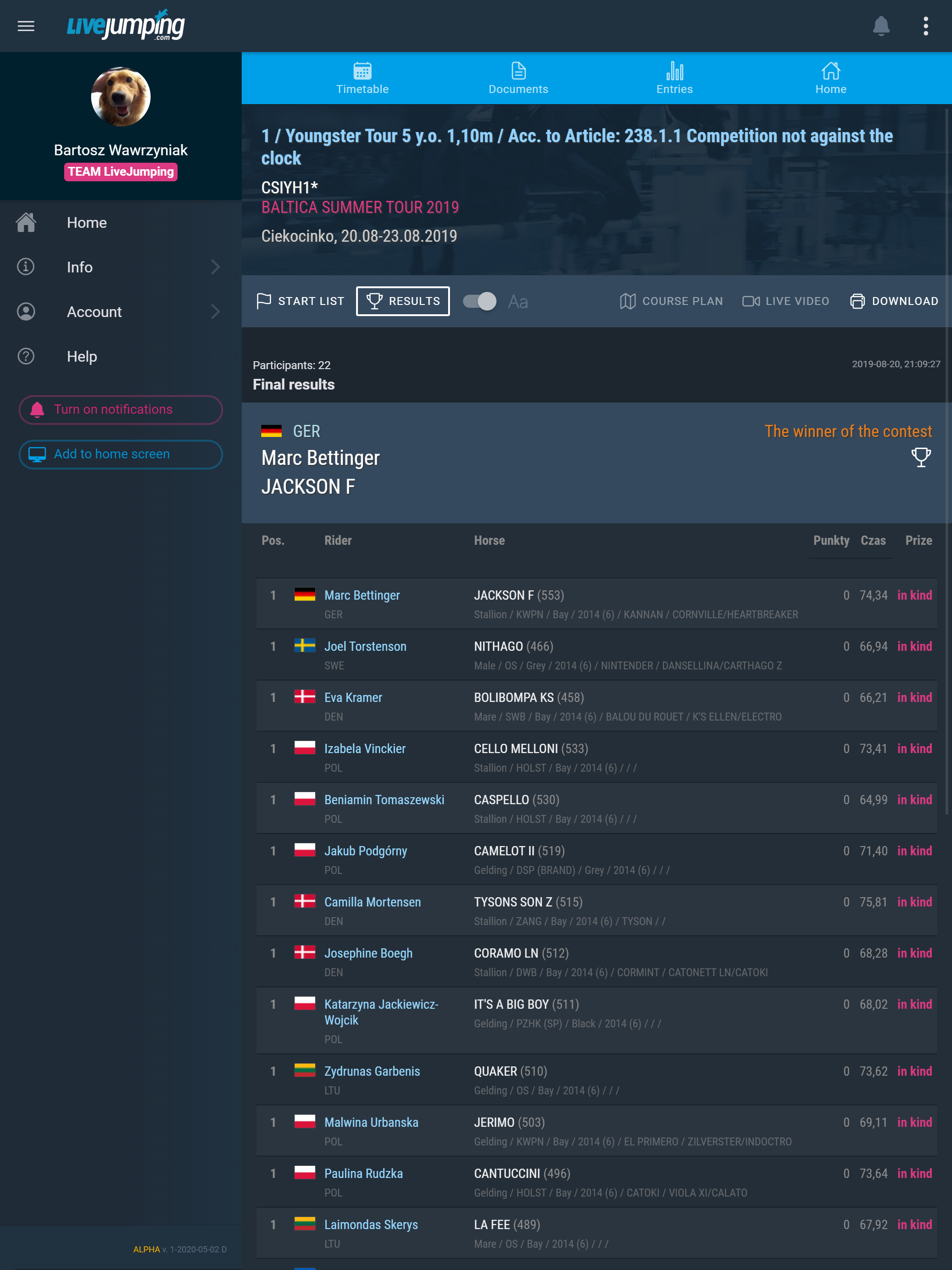Click the Timetable calendar icon
The width and height of the screenshot is (952, 1270).
pos(362,71)
